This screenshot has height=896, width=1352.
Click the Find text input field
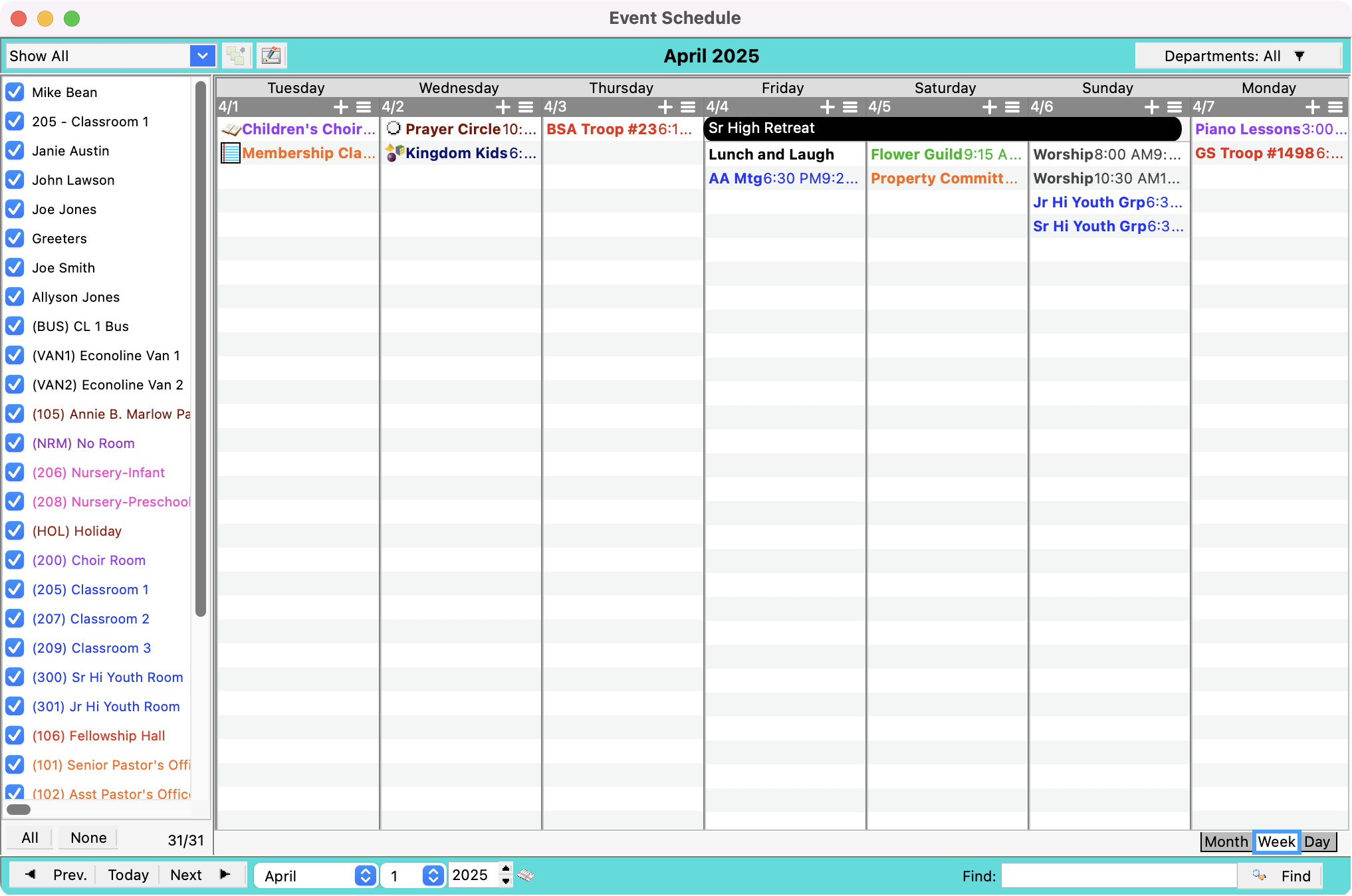tap(1119, 875)
